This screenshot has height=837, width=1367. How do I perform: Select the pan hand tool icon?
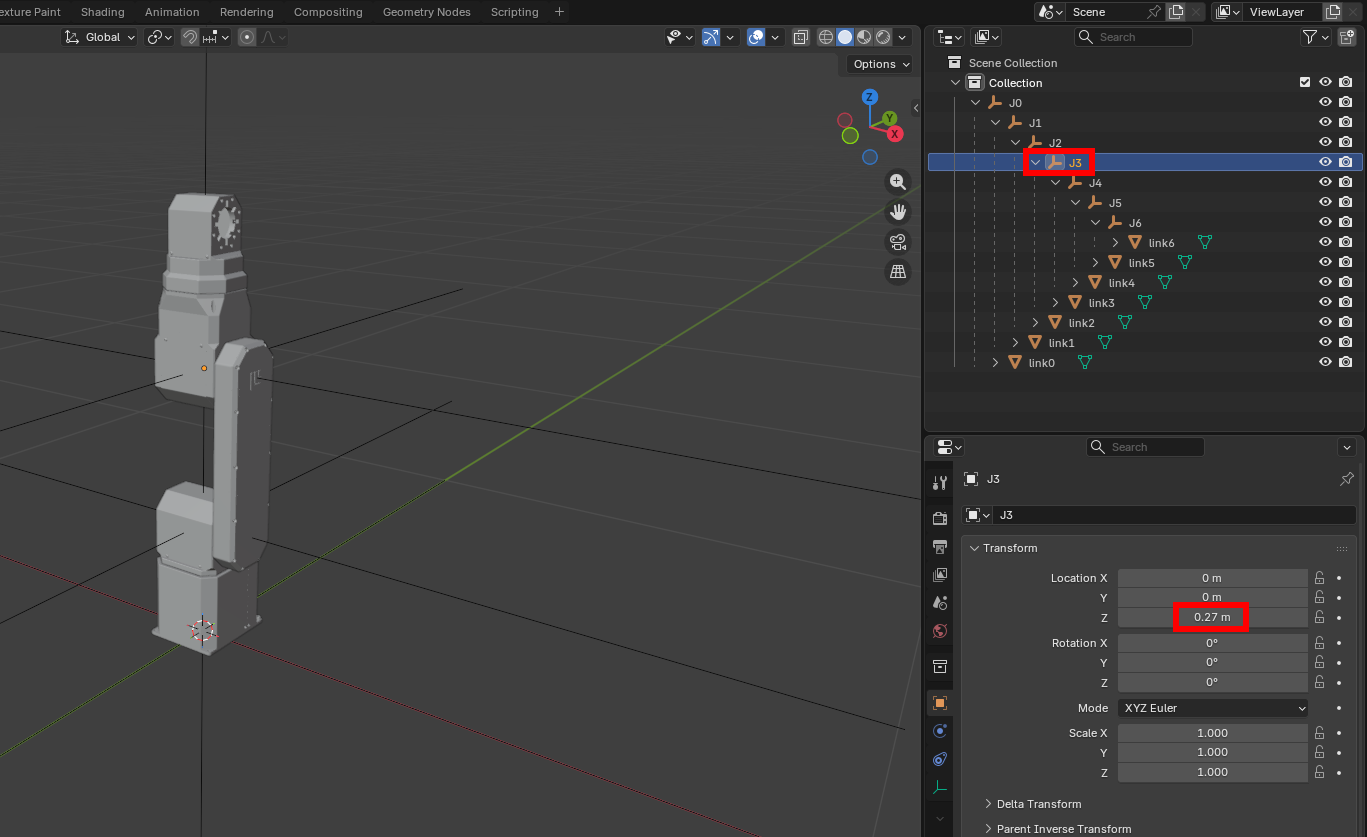pos(898,212)
